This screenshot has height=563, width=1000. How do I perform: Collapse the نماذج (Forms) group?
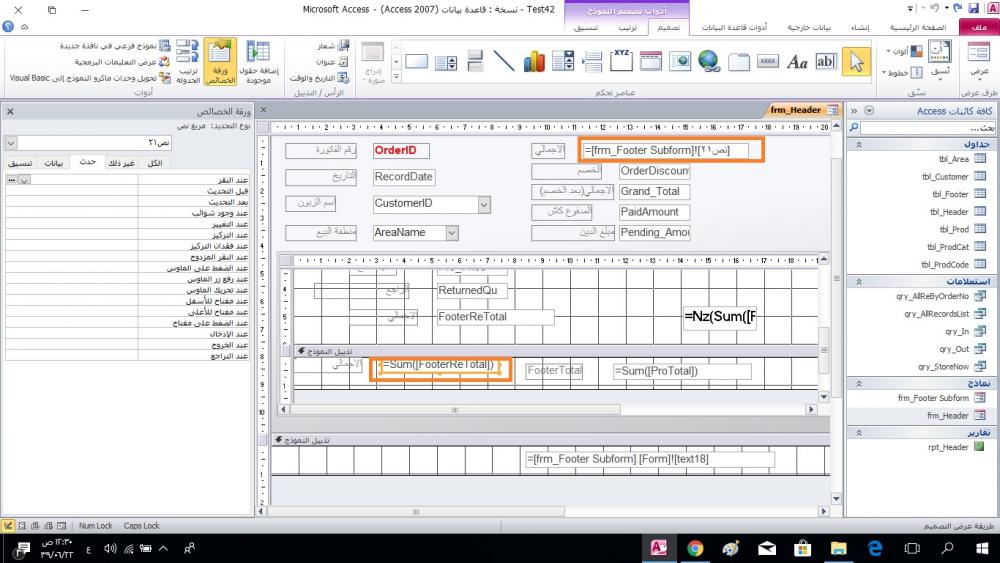[858, 383]
